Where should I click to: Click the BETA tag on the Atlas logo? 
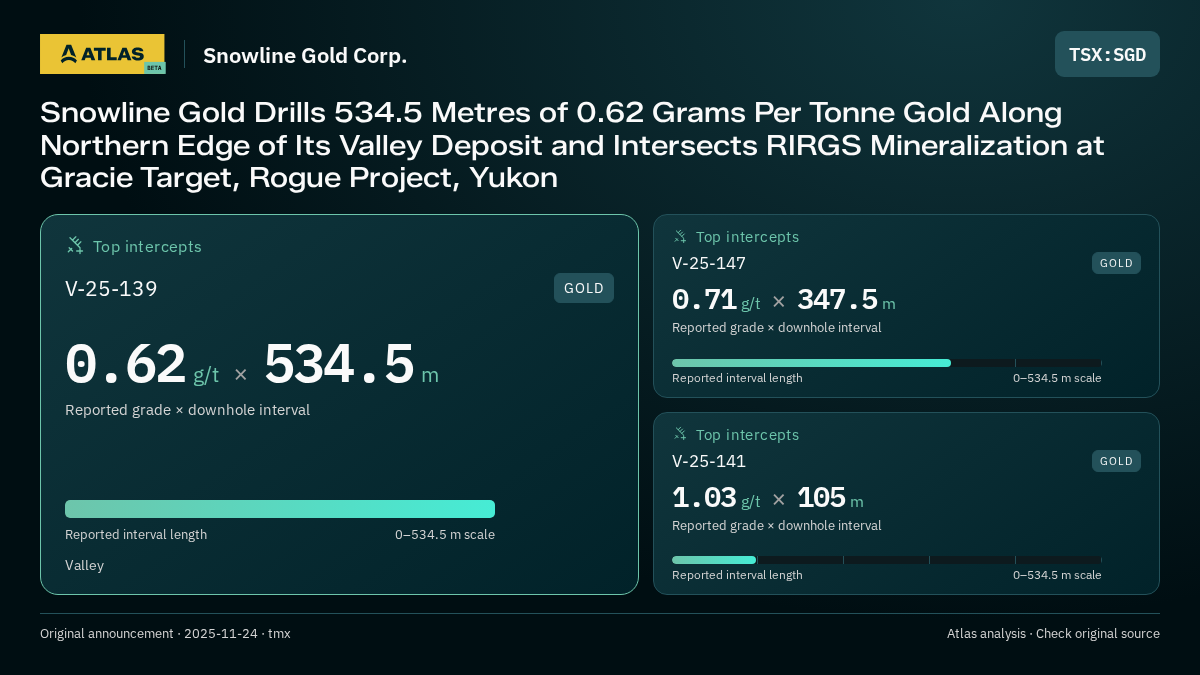(x=154, y=68)
